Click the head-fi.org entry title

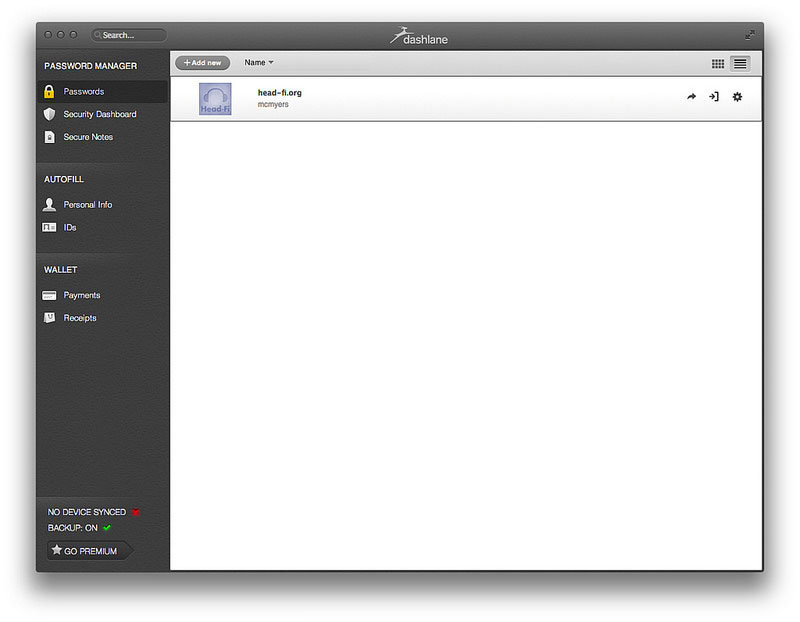(280, 93)
